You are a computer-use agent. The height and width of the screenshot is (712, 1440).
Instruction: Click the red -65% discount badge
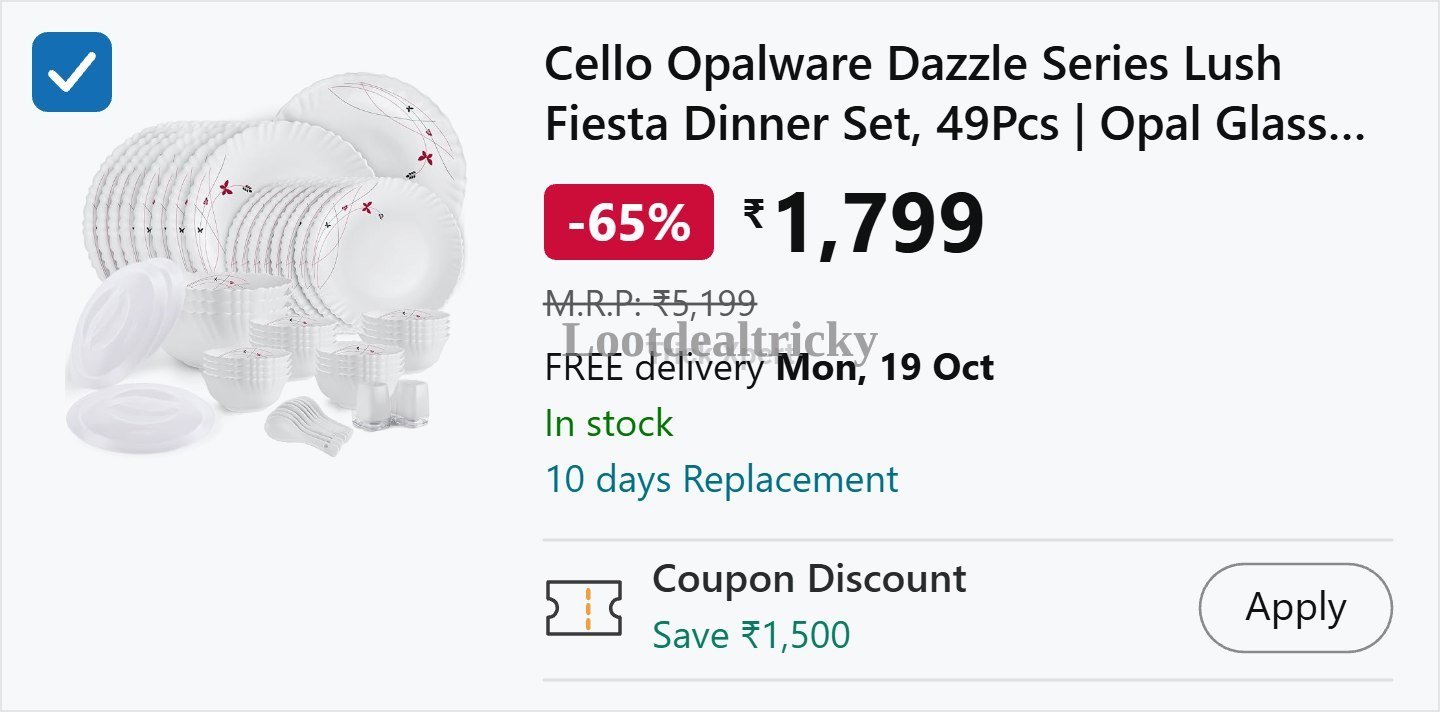(x=628, y=222)
